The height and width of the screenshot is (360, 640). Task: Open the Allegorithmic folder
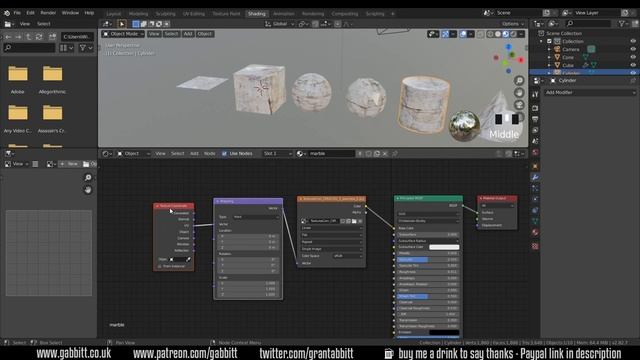coord(52,79)
